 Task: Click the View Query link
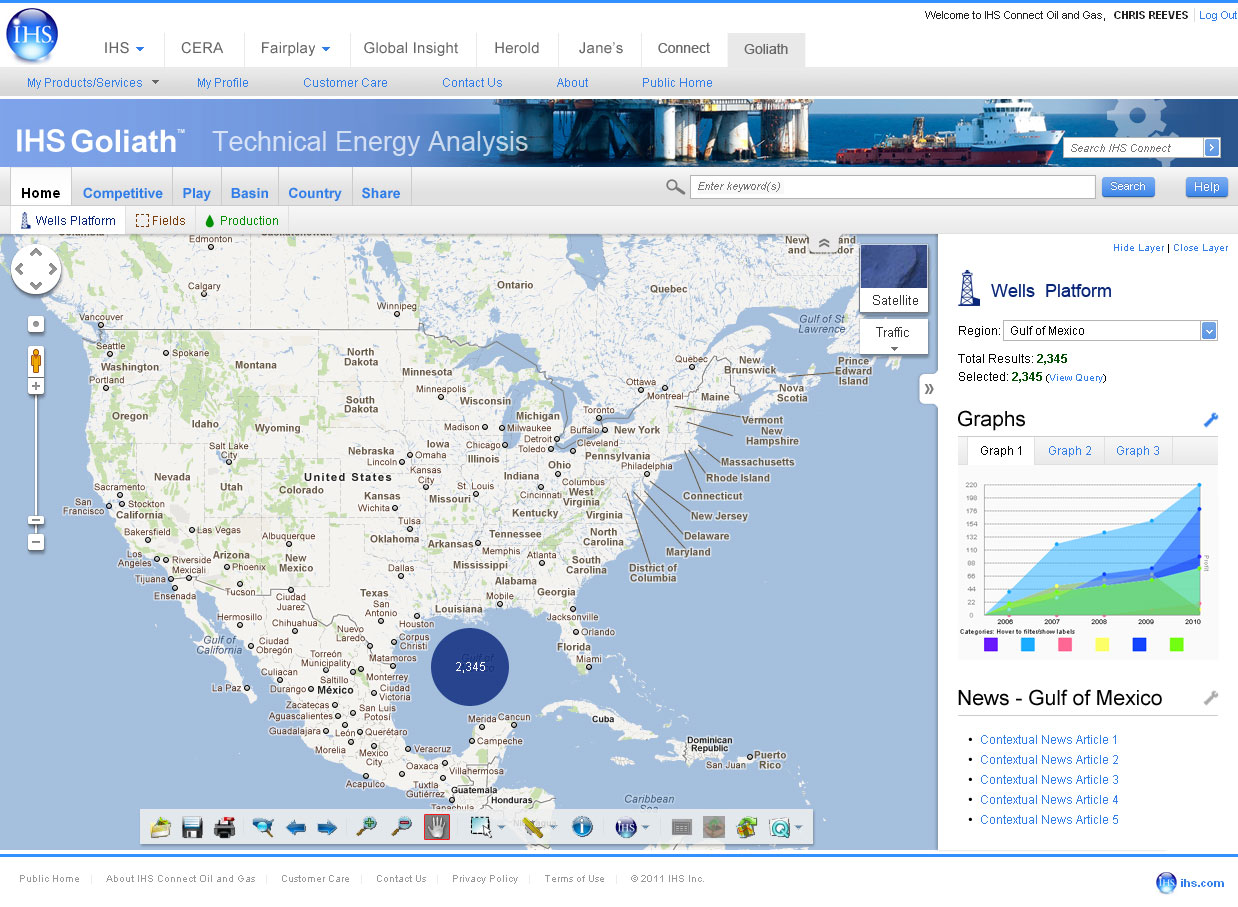click(x=1076, y=378)
